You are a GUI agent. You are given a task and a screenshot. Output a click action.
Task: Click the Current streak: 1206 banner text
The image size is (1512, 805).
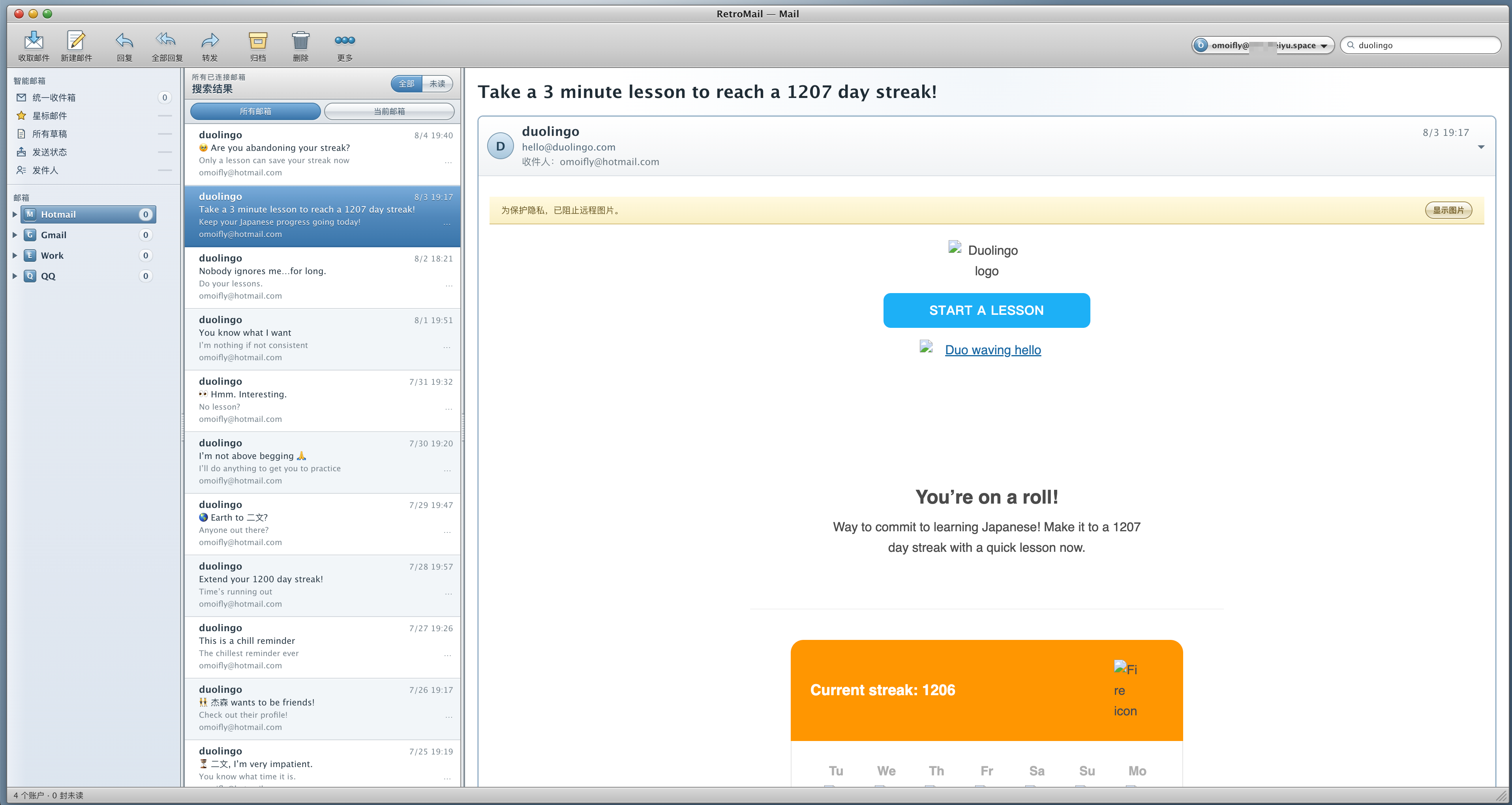882,690
